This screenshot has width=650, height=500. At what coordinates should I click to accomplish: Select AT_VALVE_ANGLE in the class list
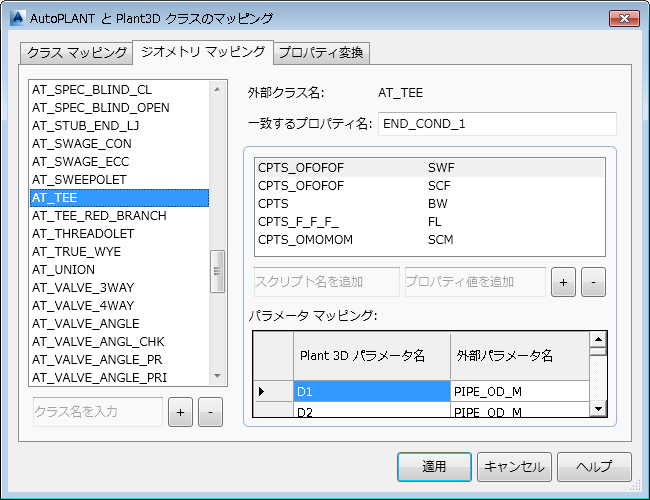[119, 324]
